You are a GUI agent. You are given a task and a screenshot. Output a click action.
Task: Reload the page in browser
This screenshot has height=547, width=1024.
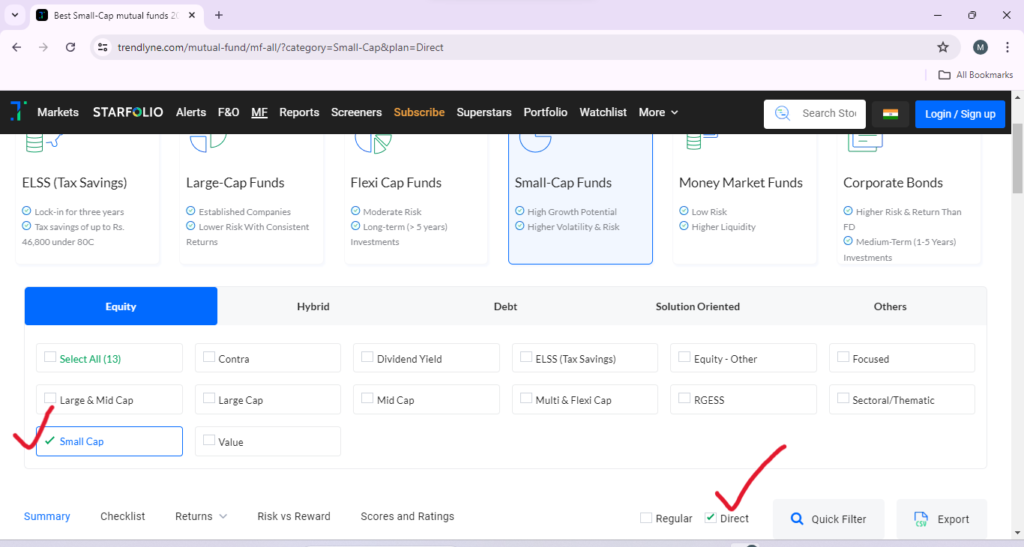pos(71,47)
